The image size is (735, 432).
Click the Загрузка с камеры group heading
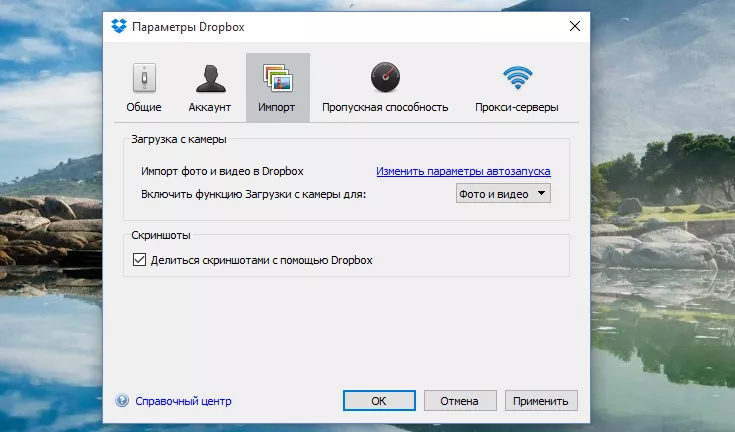179,139
